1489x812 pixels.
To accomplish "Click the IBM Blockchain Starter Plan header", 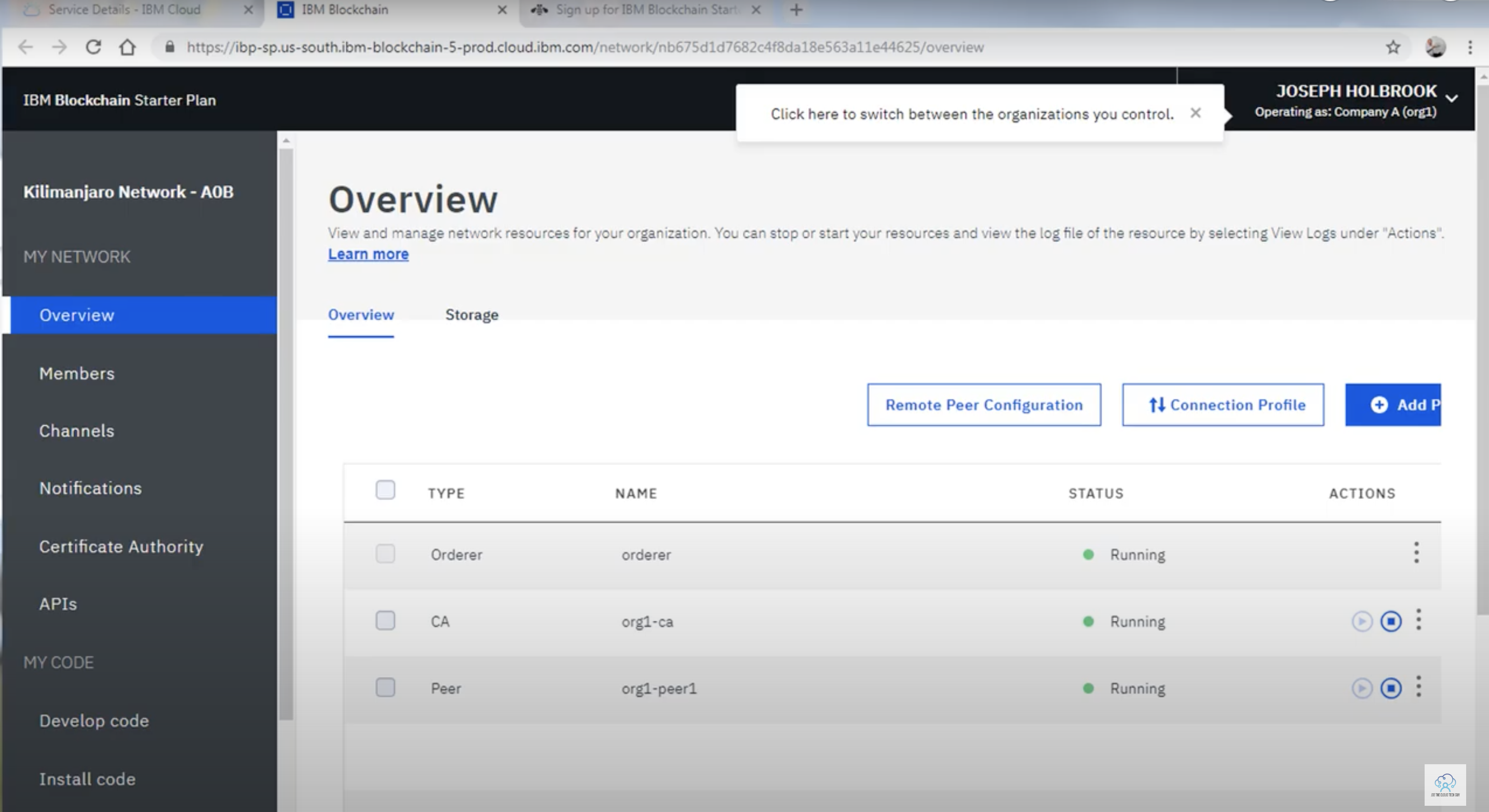I will (119, 100).
